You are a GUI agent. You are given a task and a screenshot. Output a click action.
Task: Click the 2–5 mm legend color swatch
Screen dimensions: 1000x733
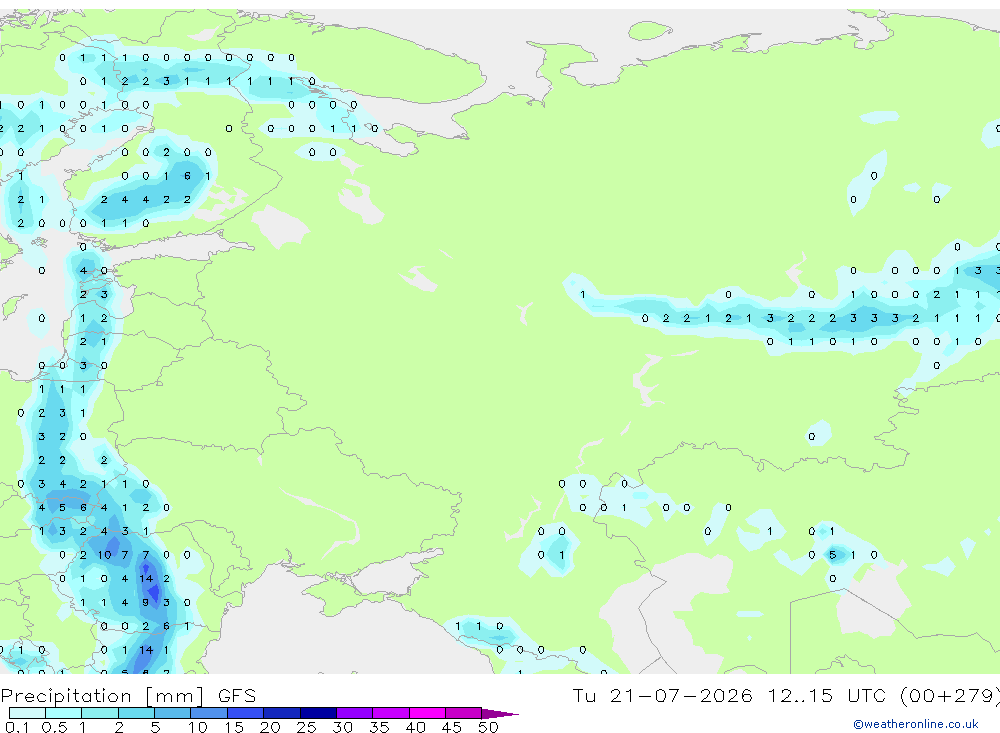click(136, 713)
